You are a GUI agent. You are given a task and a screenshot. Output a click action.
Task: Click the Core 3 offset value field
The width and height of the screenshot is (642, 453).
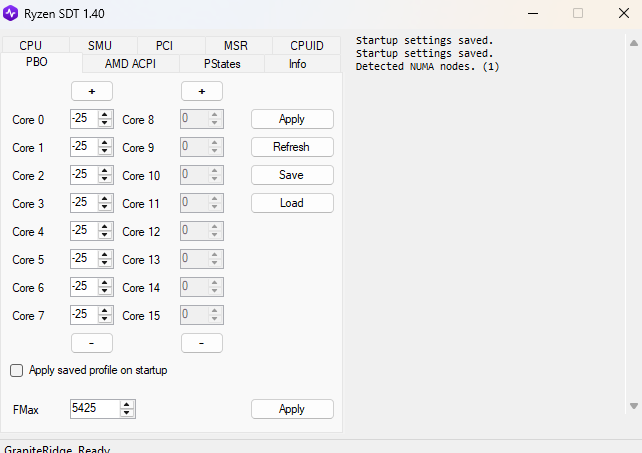coord(84,203)
